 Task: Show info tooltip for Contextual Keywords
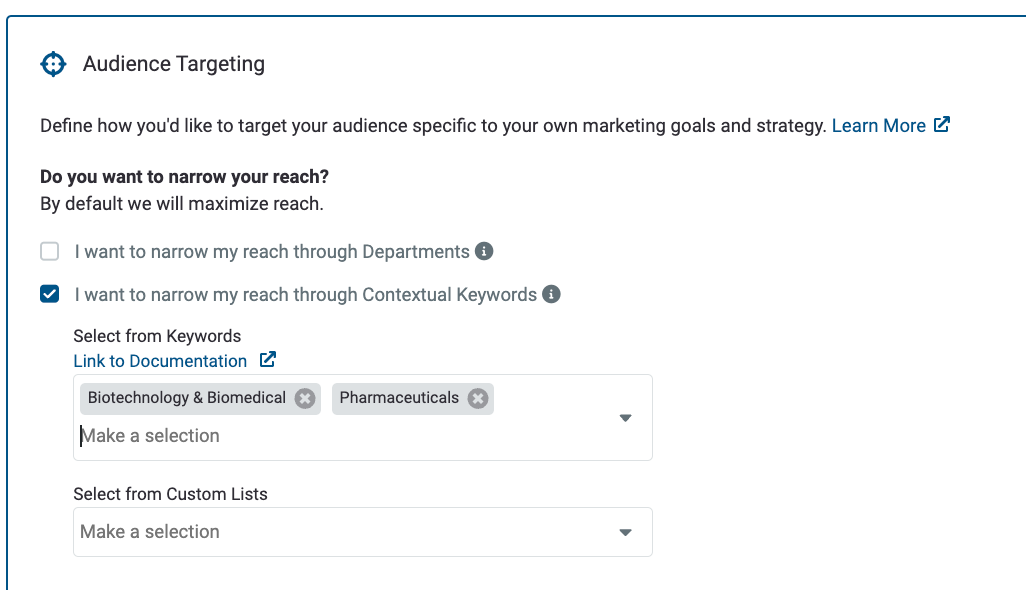point(551,294)
